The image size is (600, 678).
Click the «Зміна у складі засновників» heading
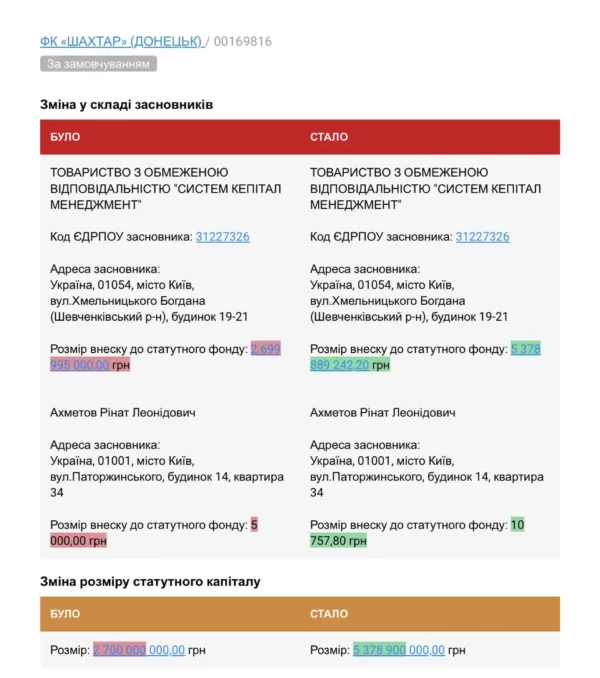tap(126, 104)
